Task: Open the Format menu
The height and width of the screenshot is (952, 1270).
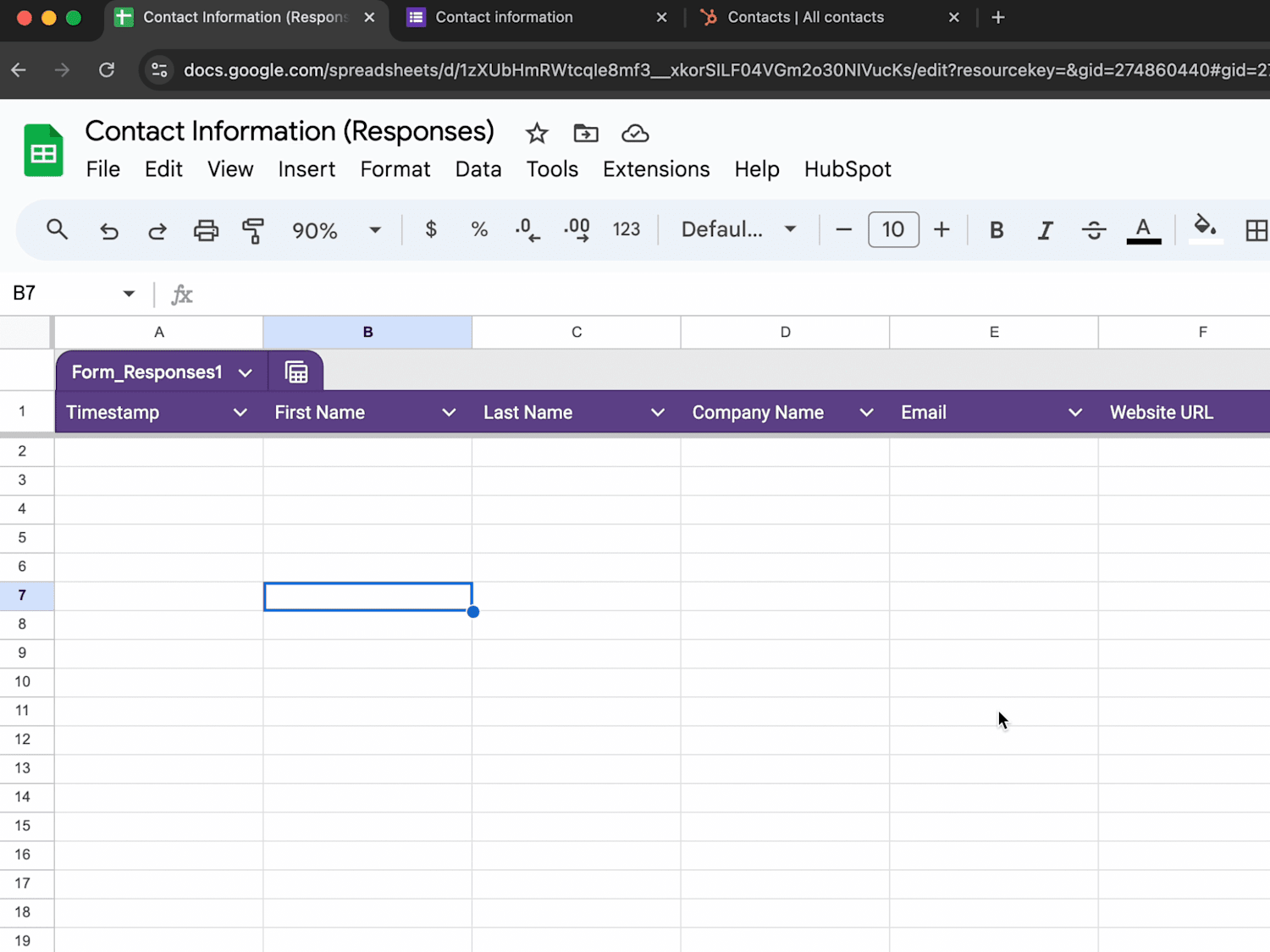Action: pos(395,169)
